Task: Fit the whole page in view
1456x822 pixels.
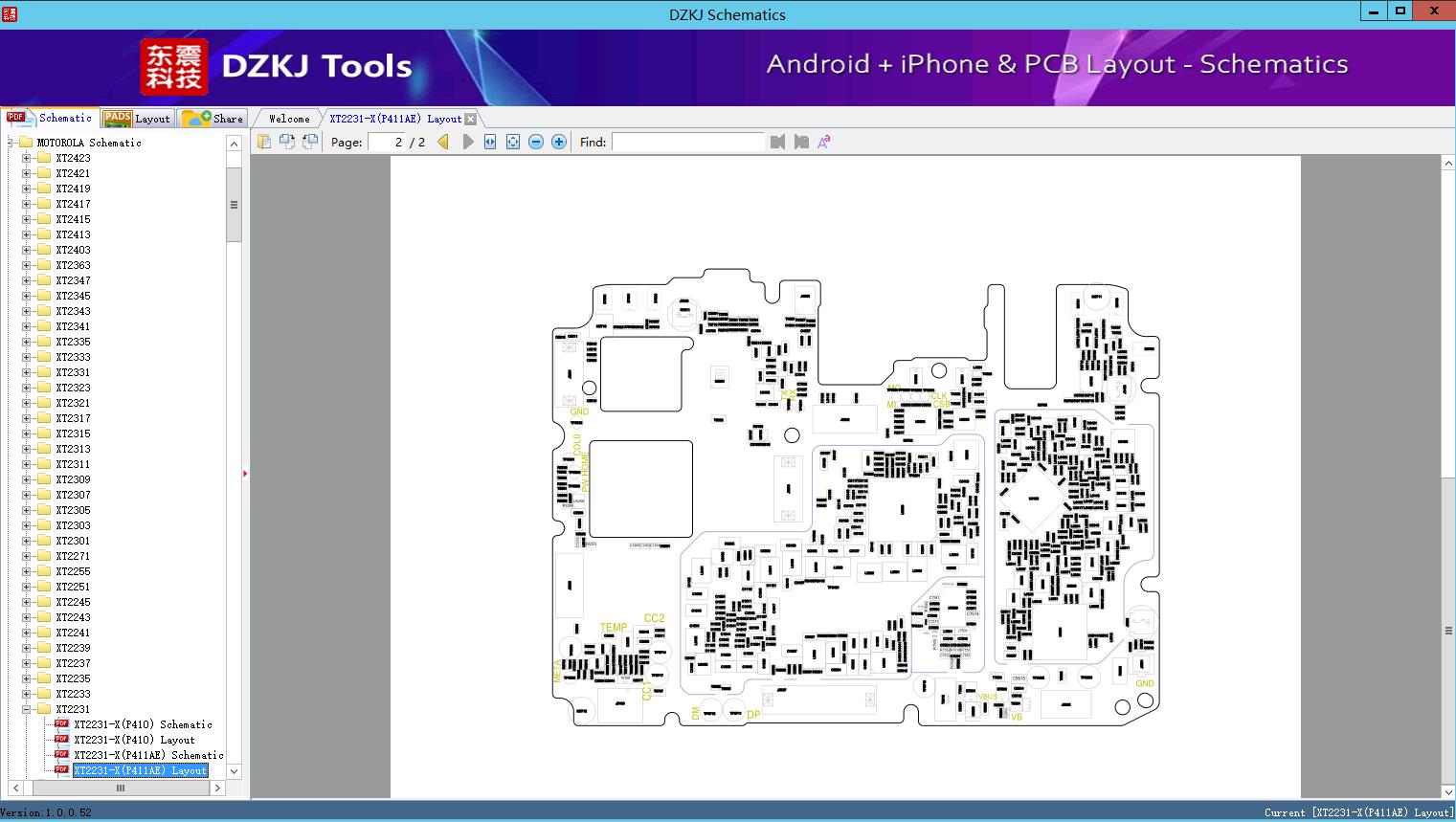Action: pos(511,142)
